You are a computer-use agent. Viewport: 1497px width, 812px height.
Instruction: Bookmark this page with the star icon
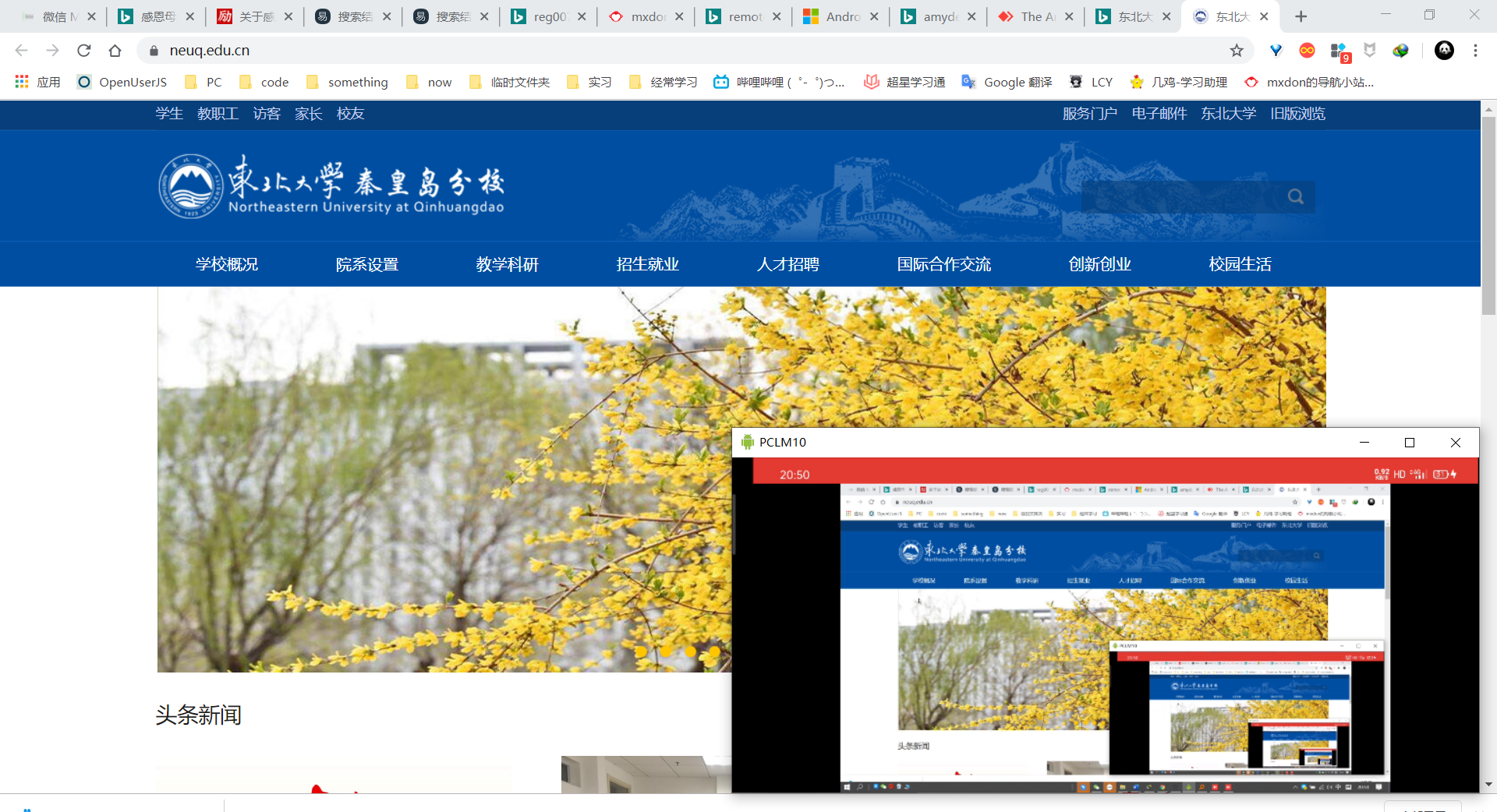pyautogui.click(x=1237, y=51)
